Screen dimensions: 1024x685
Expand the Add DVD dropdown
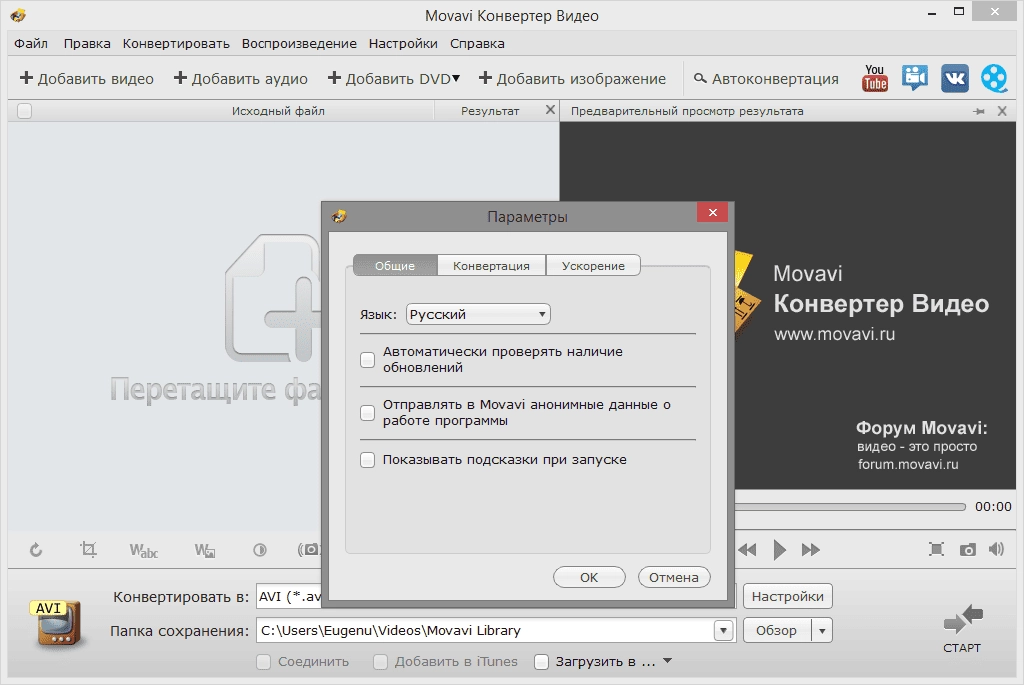(456, 78)
